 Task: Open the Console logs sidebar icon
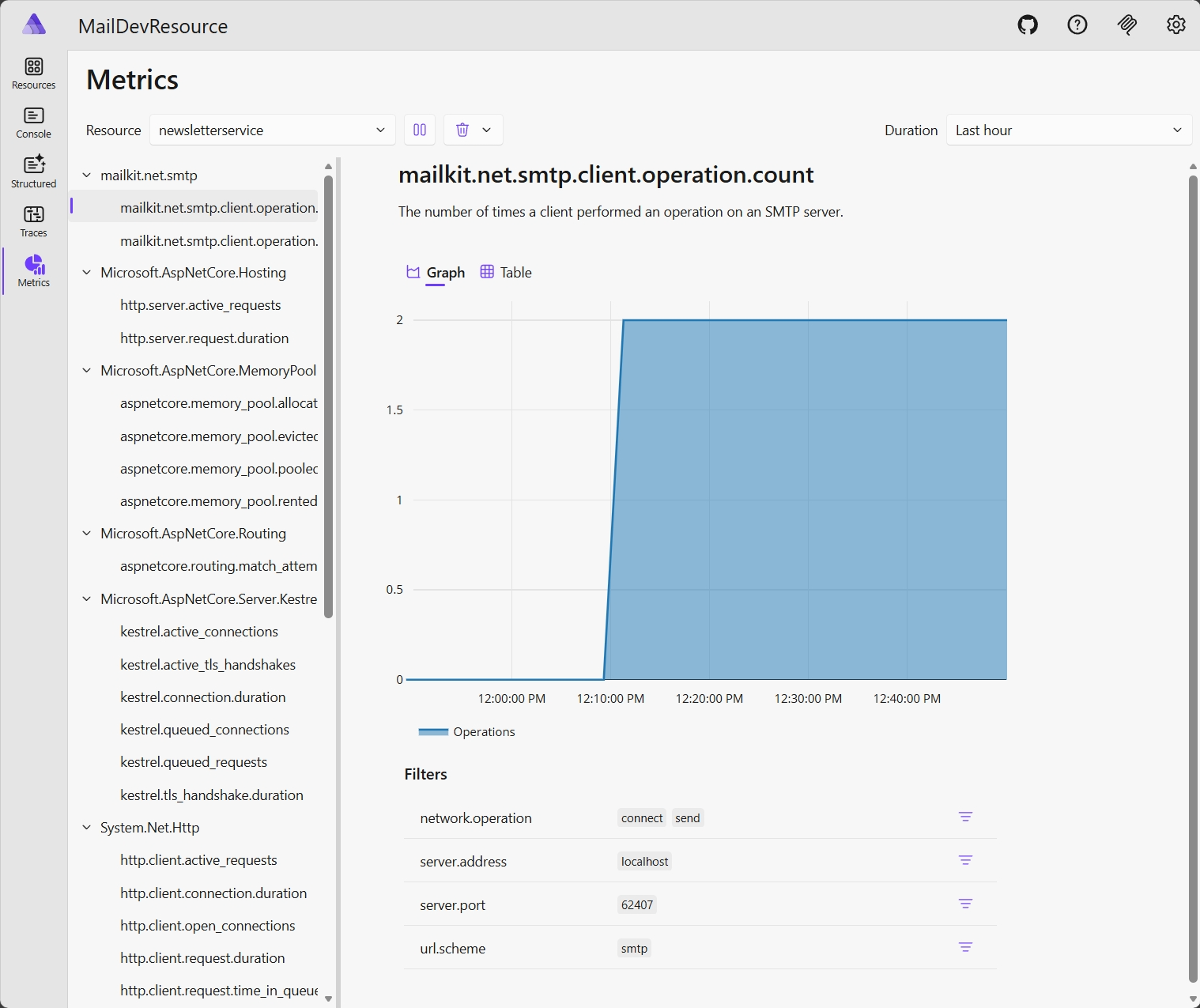(x=33, y=121)
